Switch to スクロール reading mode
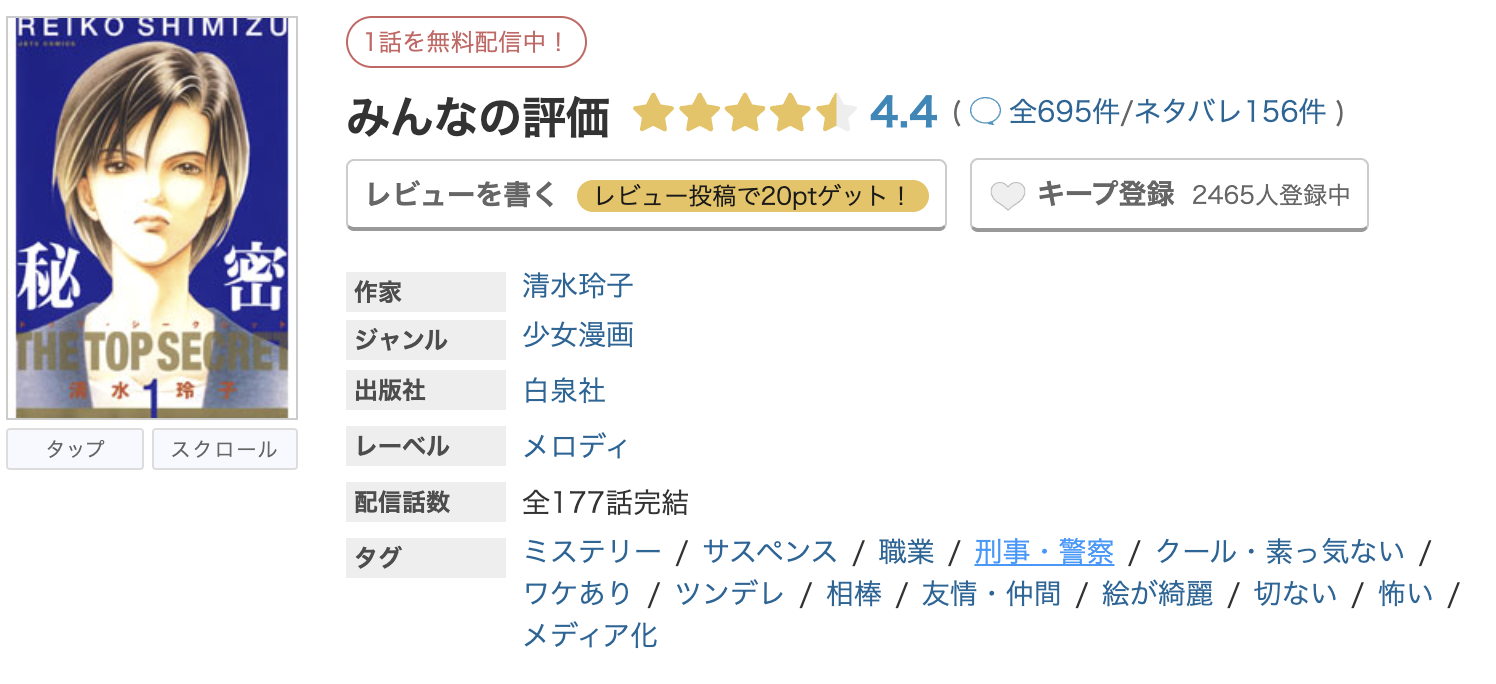1496x684 pixels. [x=224, y=448]
